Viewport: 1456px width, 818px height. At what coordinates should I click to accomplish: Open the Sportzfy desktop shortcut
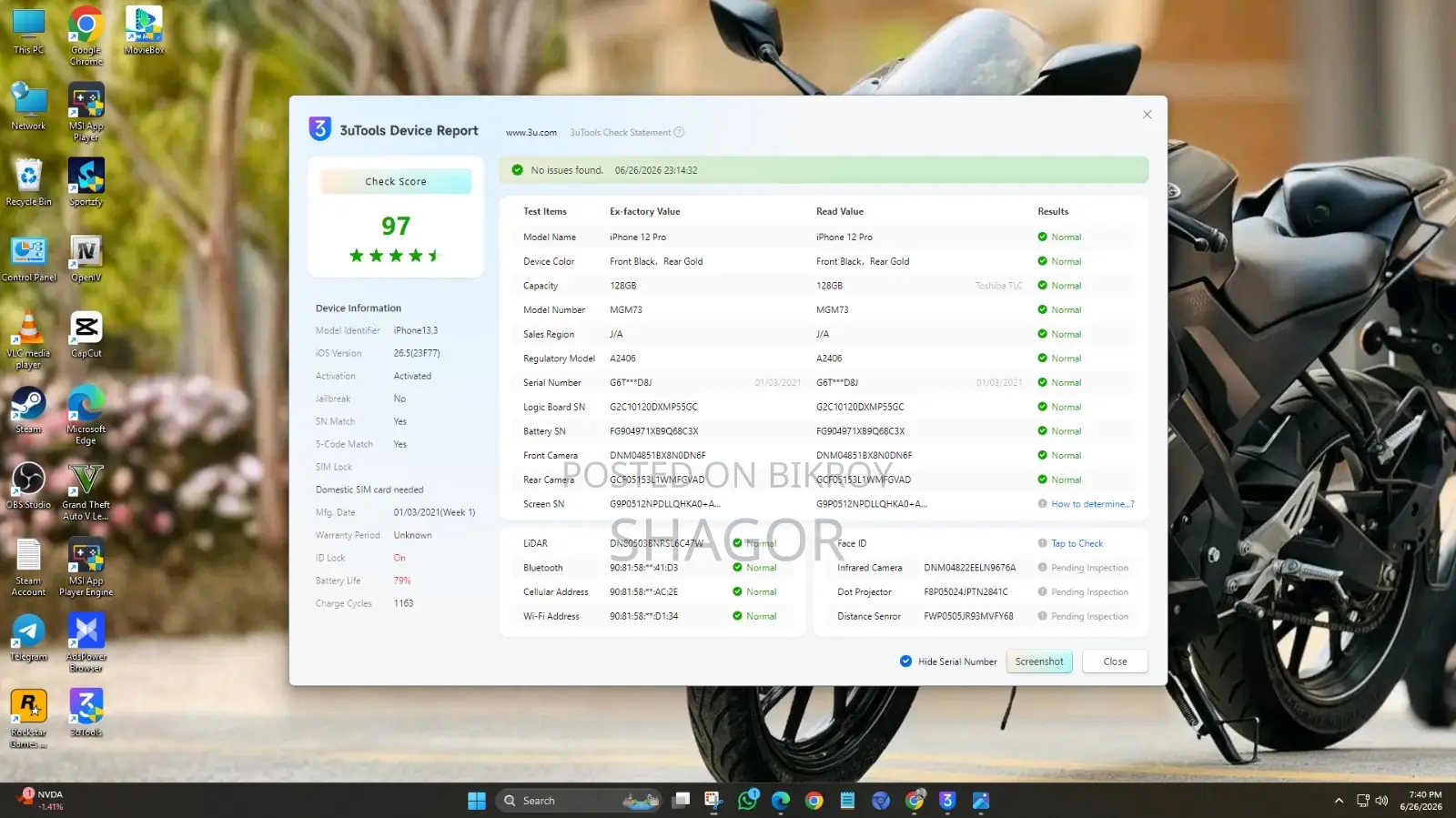click(86, 183)
